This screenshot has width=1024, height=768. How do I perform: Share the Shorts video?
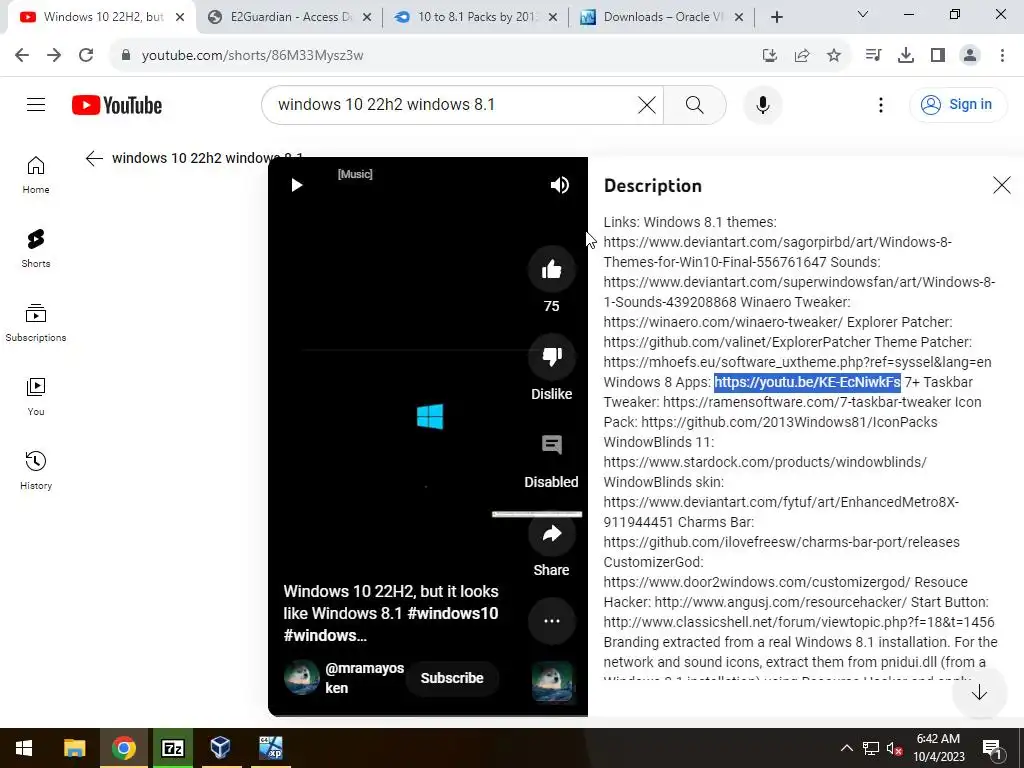click(552, 534)
